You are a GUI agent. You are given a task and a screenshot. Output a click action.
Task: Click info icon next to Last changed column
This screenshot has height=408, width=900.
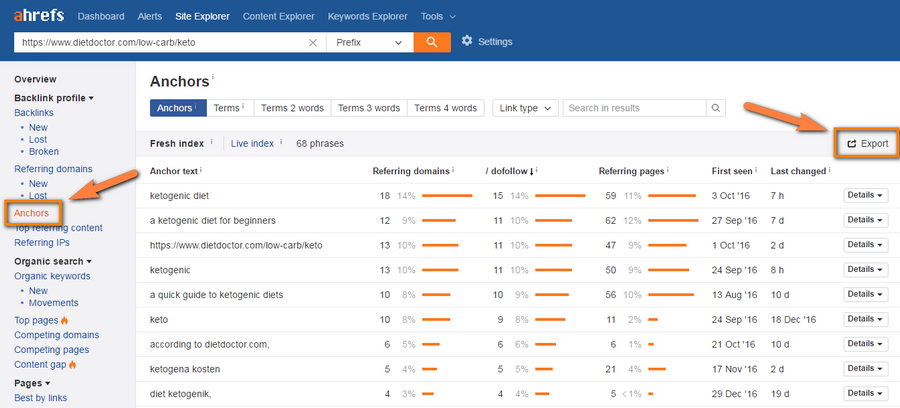point(830,170)
